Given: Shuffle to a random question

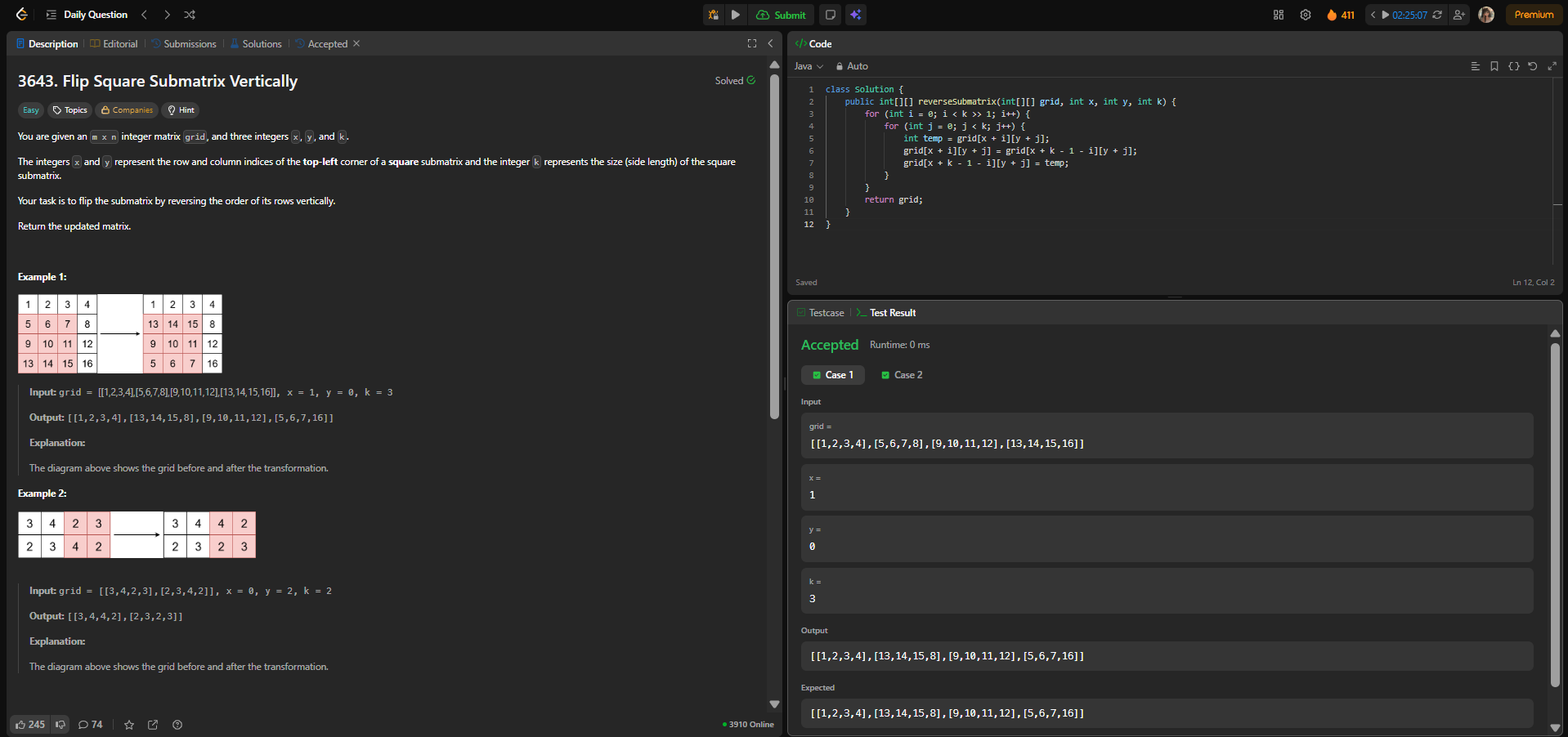Looking at the screenshot, I should coord(190,15).
